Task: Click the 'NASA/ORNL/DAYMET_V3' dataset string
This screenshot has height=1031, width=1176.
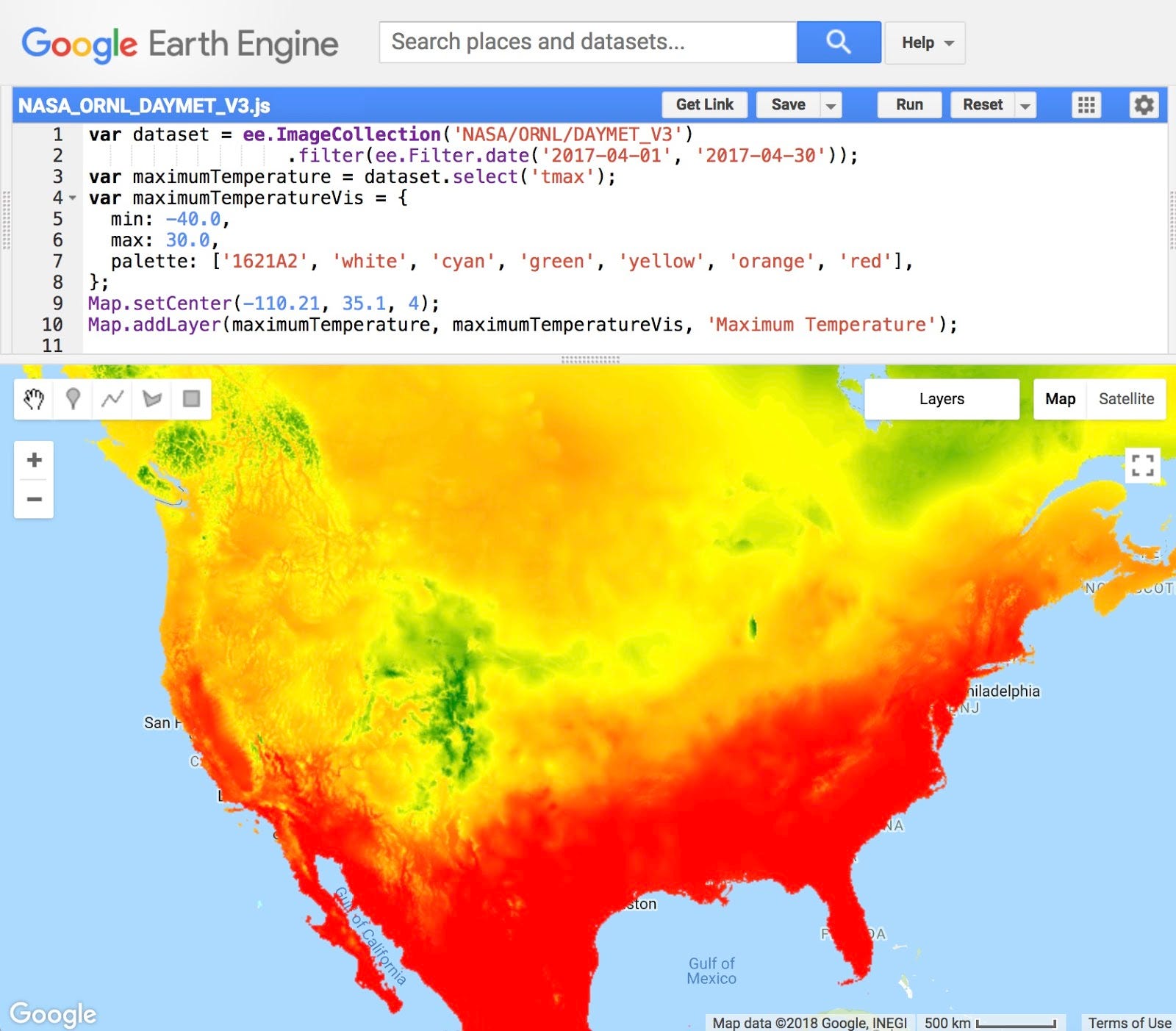Action: [x=568, y=134]
